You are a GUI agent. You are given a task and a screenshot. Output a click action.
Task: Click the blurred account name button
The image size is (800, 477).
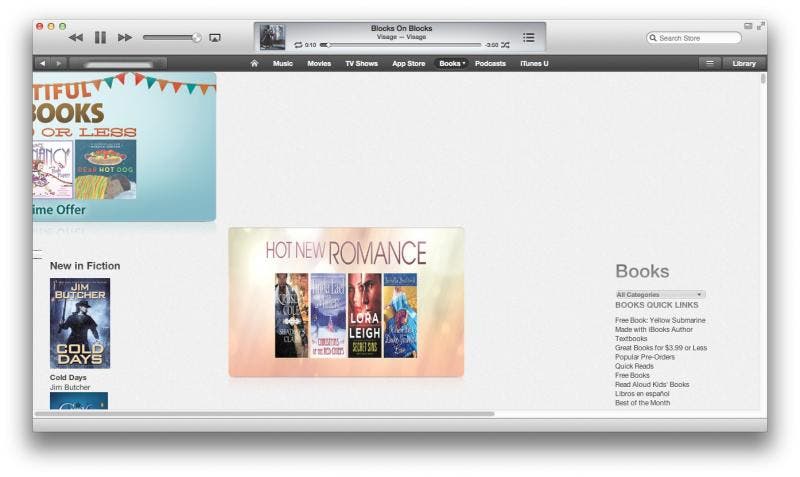point(118,64)
